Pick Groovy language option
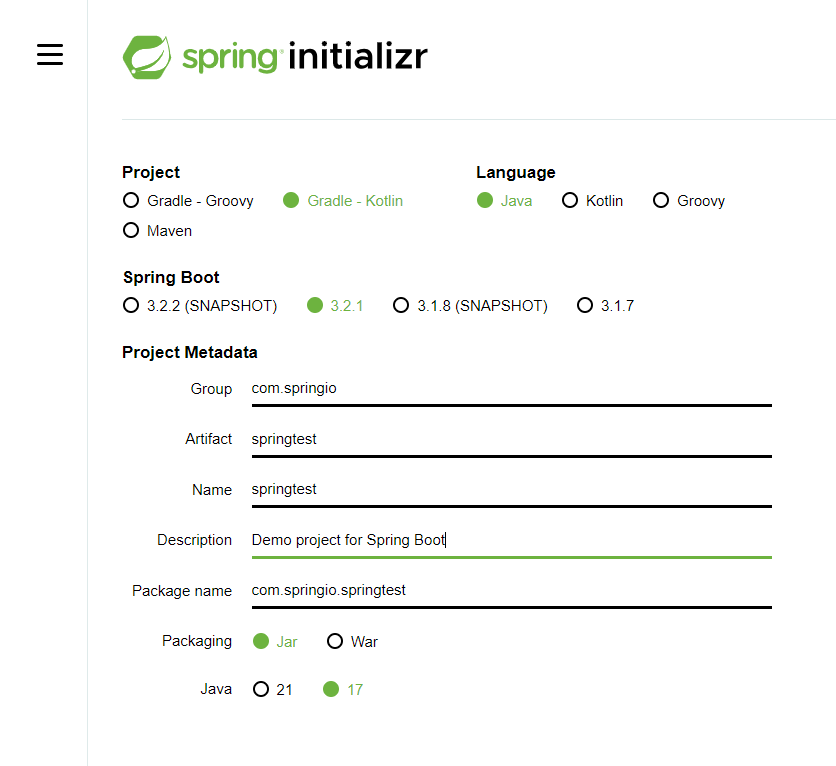This screenshot has width=836, height=766. pyautogui.click(x=661, y=200)
